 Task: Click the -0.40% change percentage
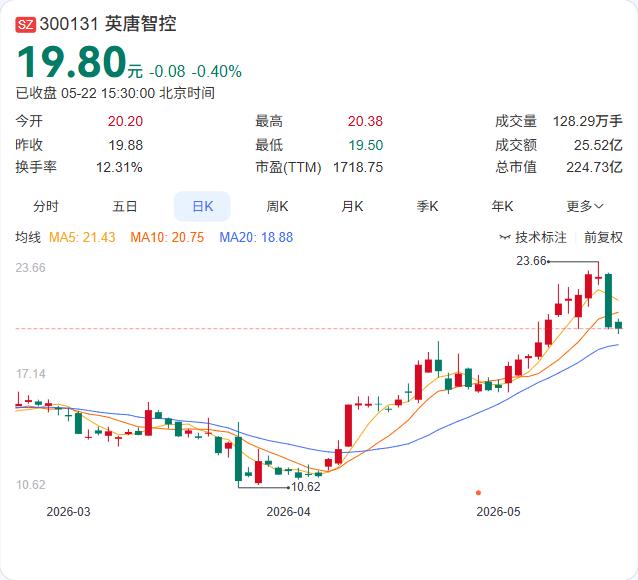[216, 72]
